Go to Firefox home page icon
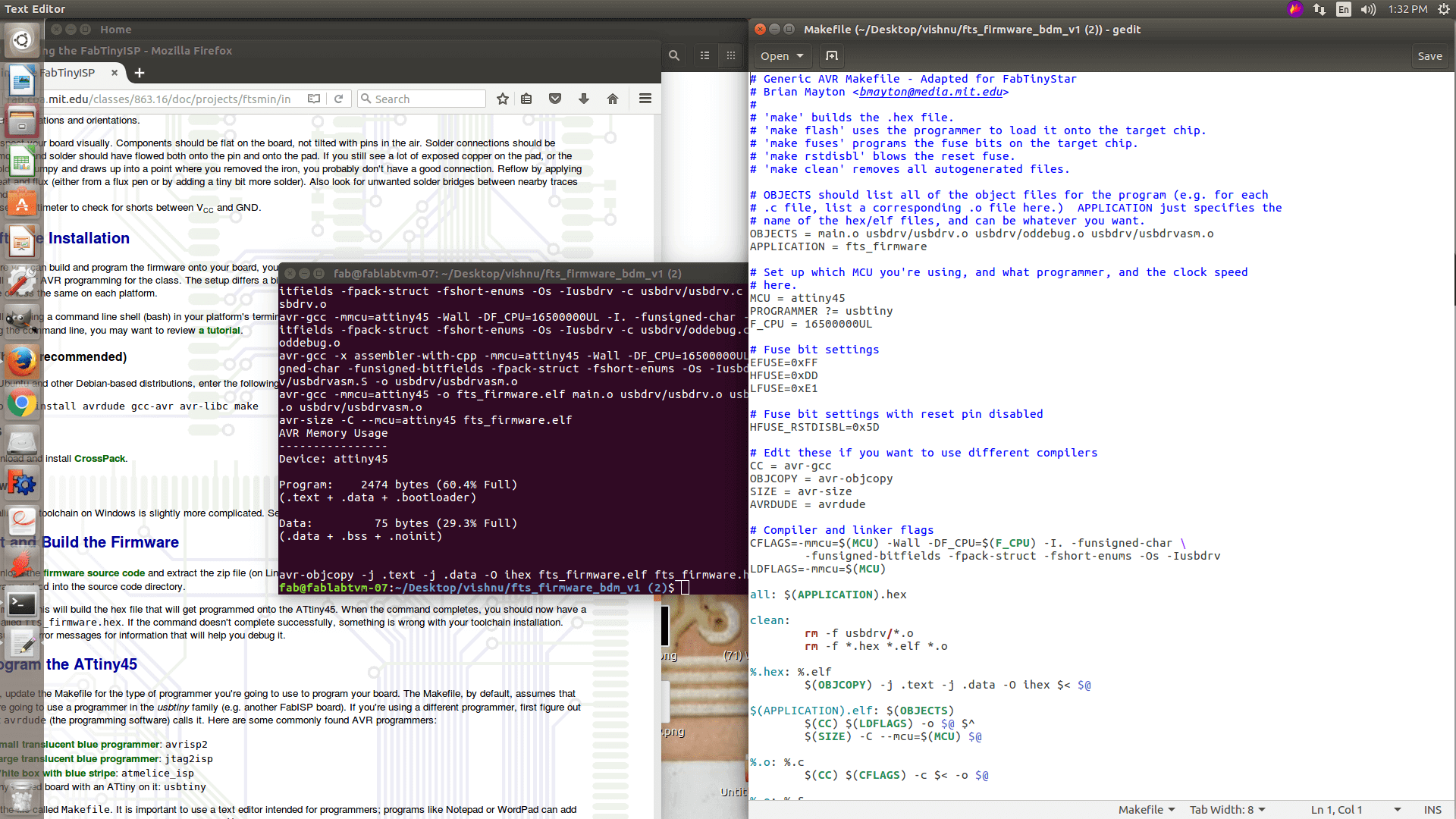The image size is (1456, 819). (613, 99)
